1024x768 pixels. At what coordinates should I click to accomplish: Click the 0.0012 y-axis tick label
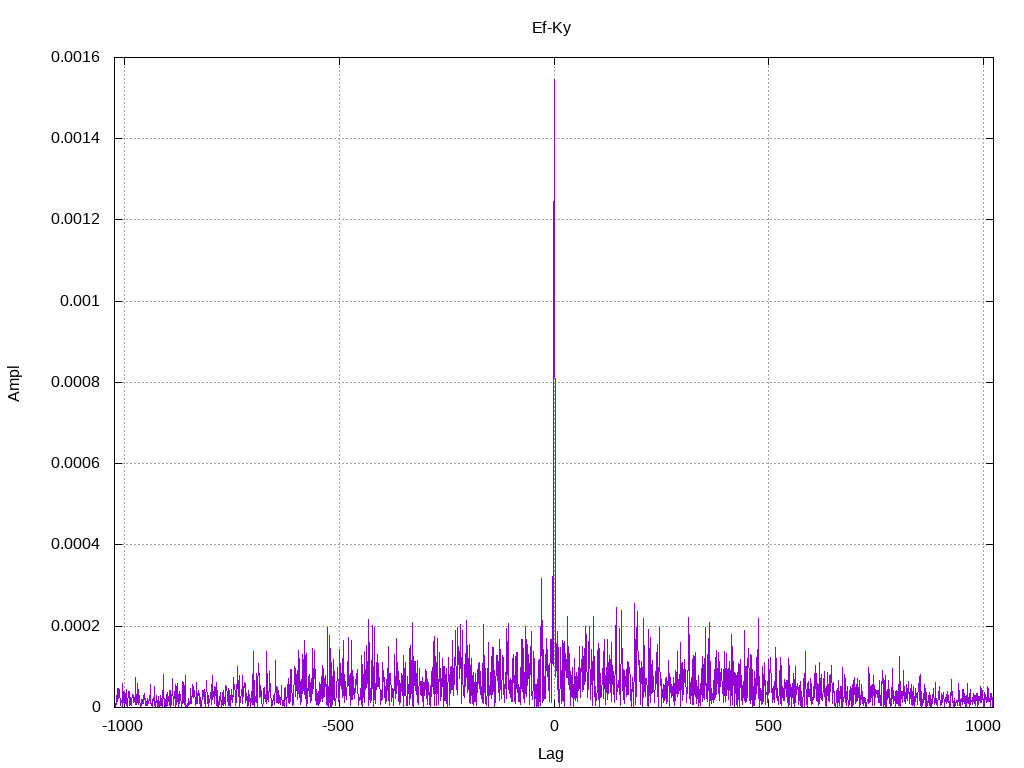pyautogui.click(x=76, y=219)
